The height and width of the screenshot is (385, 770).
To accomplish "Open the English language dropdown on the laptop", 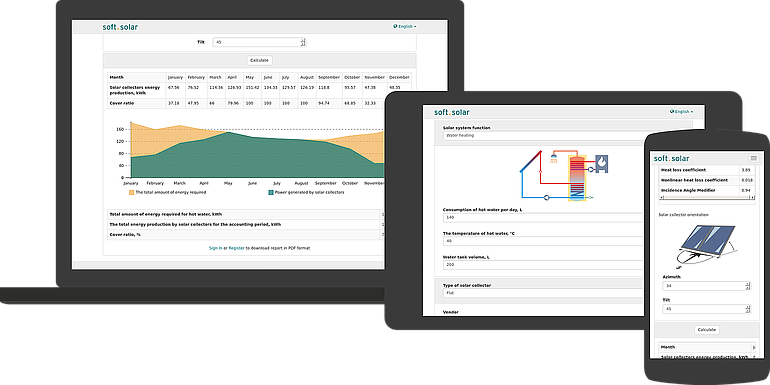I will [x=405, y=27].
